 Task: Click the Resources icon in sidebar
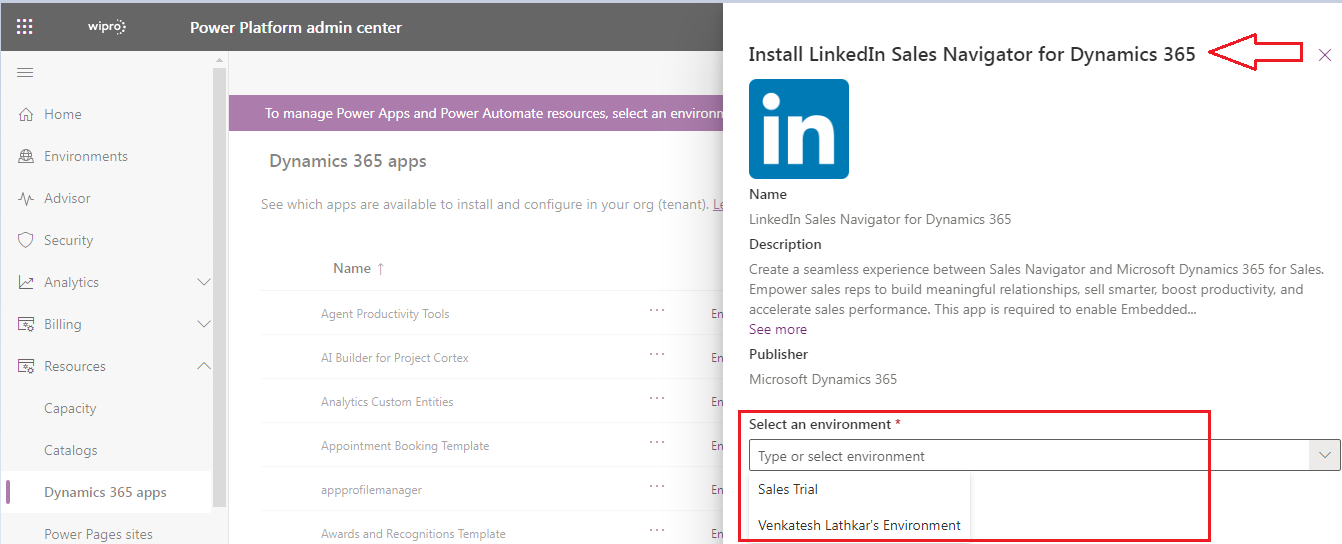coord(26,366)
